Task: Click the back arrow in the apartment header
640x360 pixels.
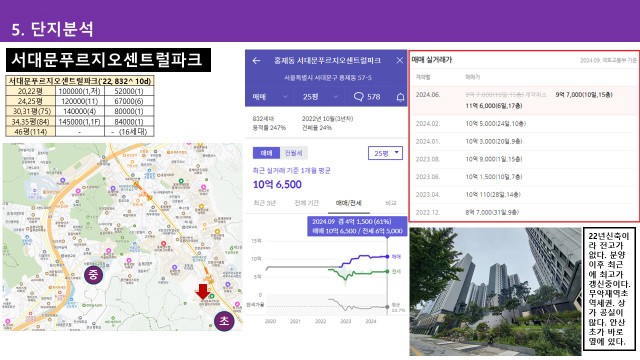Action: [x=256, y=61]
